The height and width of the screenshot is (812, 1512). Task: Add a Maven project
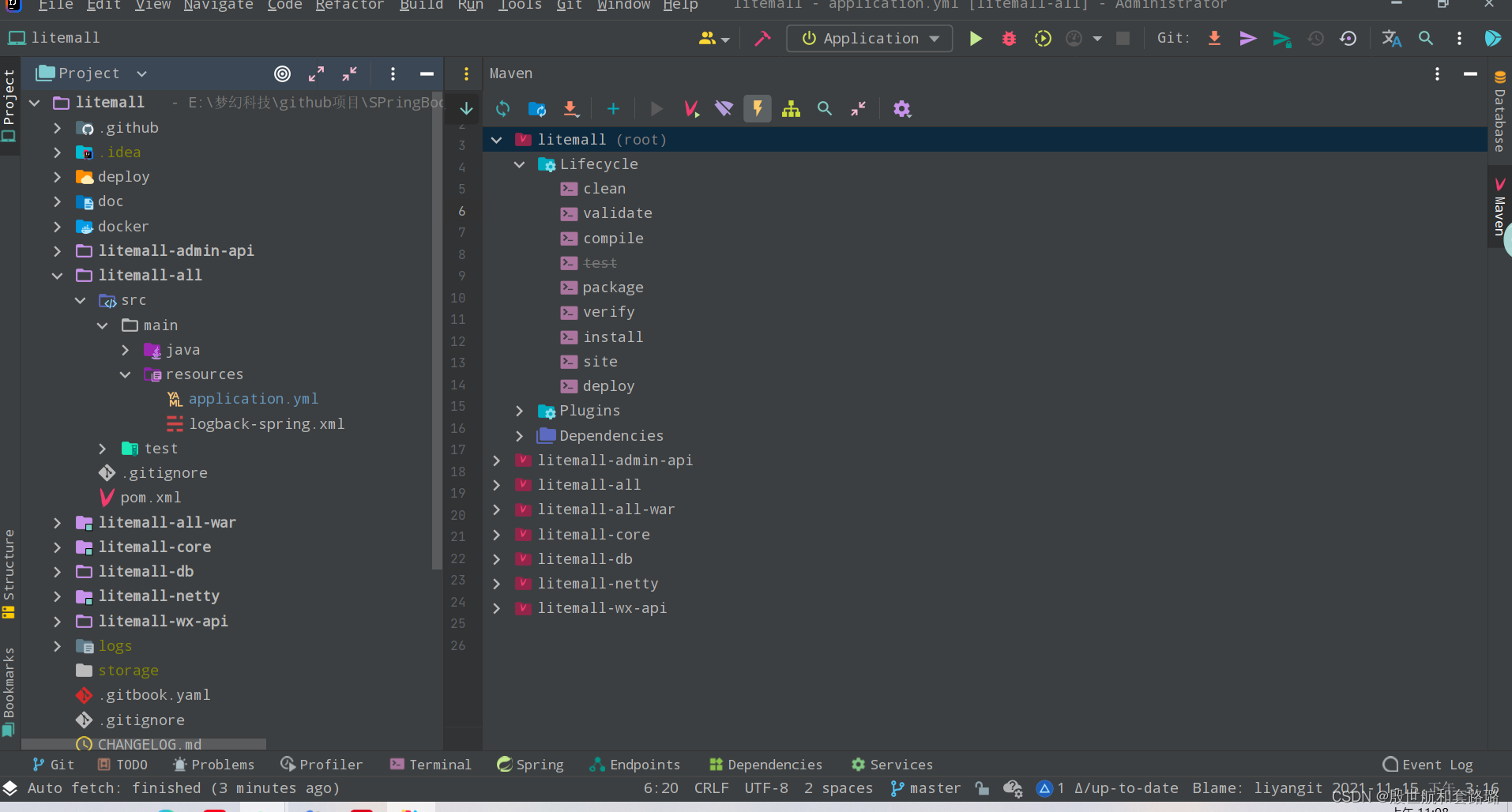click(x=613, y=109)
